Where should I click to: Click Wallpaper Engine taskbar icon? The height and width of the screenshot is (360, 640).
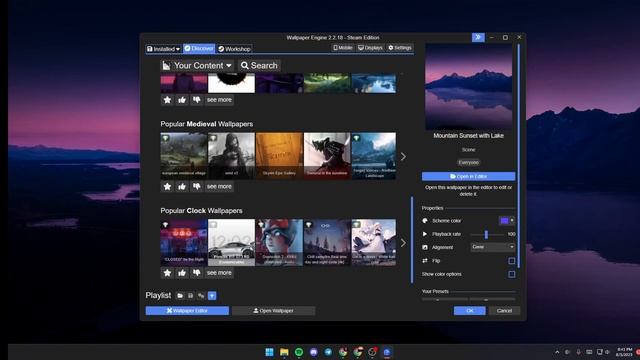click(x=387, y=352)
